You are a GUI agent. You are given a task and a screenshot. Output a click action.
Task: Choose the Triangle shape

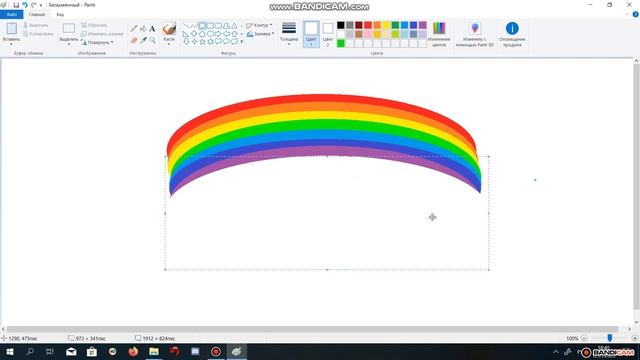click(235, 26)
